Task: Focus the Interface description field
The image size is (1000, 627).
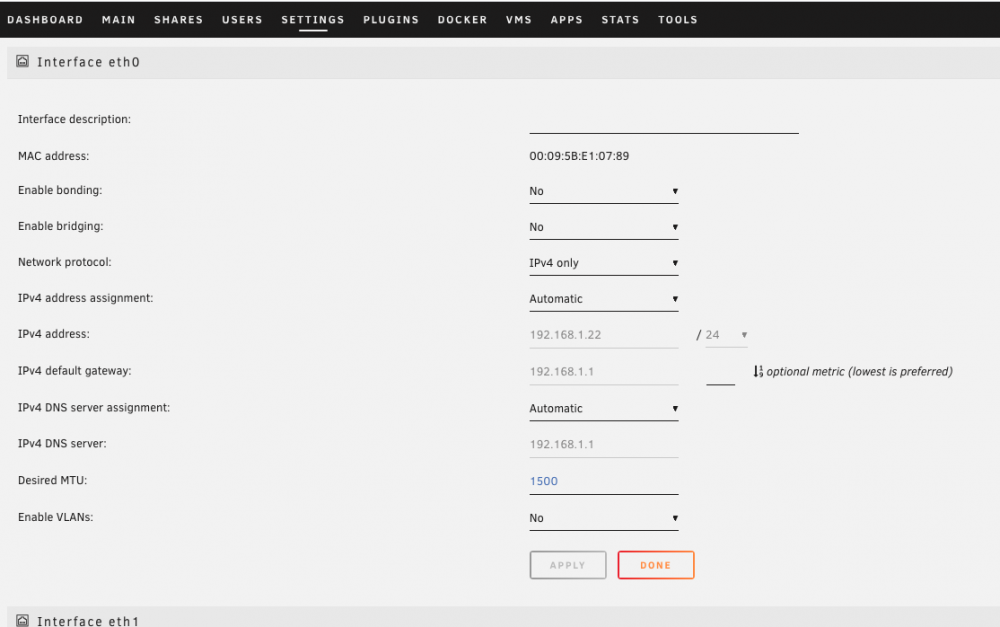Action: [664, 121]
